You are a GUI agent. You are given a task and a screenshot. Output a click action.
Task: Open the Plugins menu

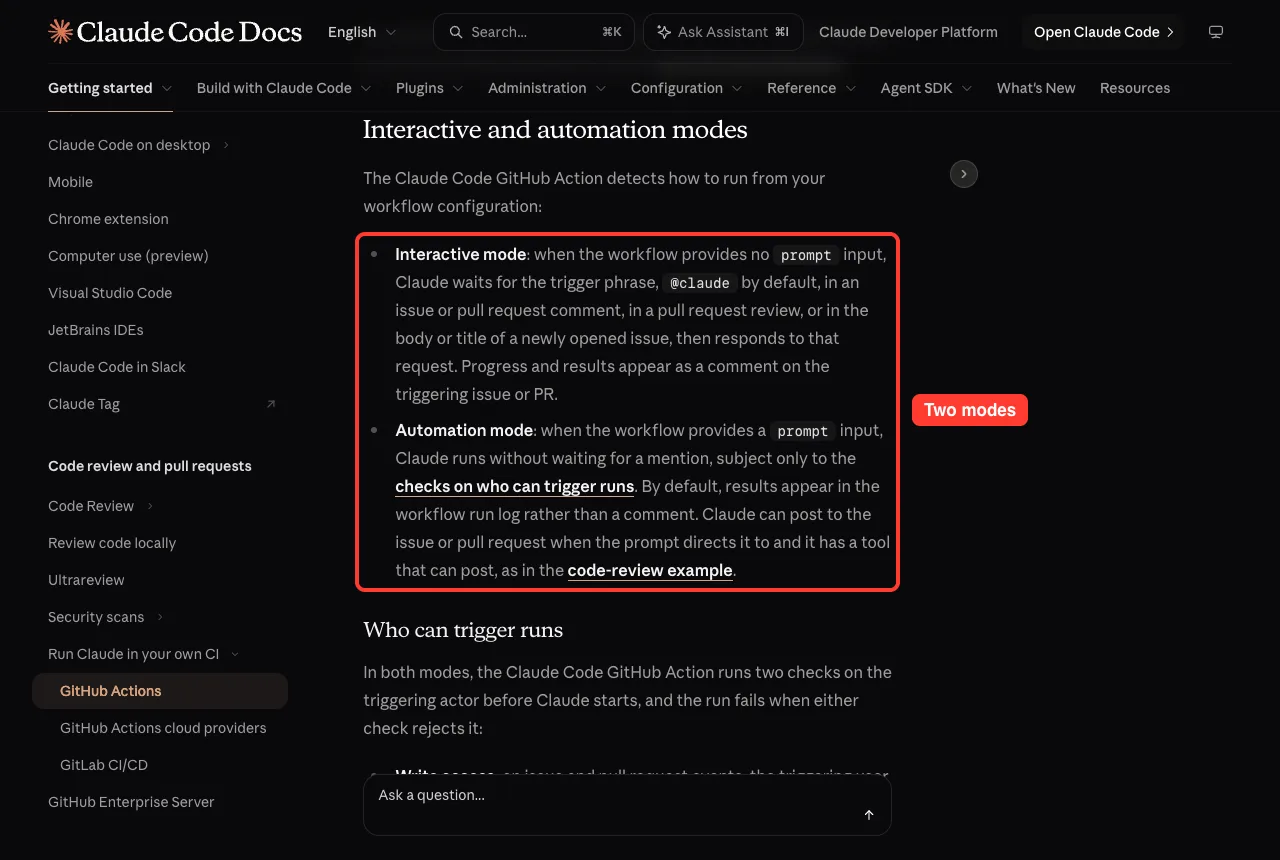coord(430,88)
